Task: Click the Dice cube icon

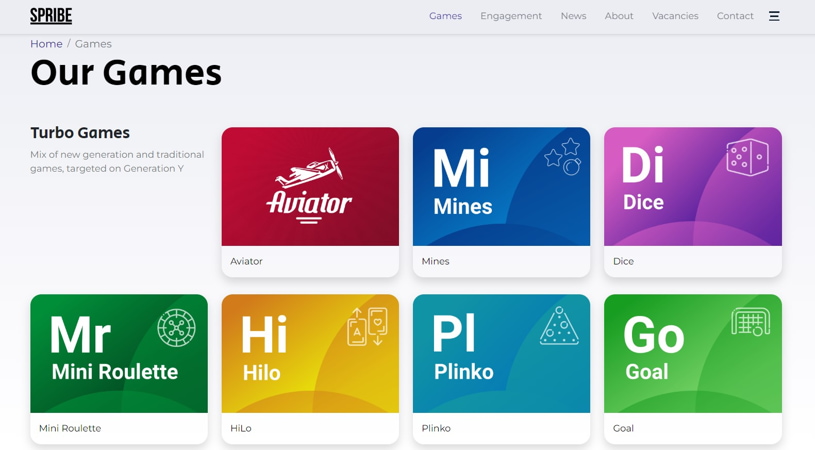Action: 747,157
